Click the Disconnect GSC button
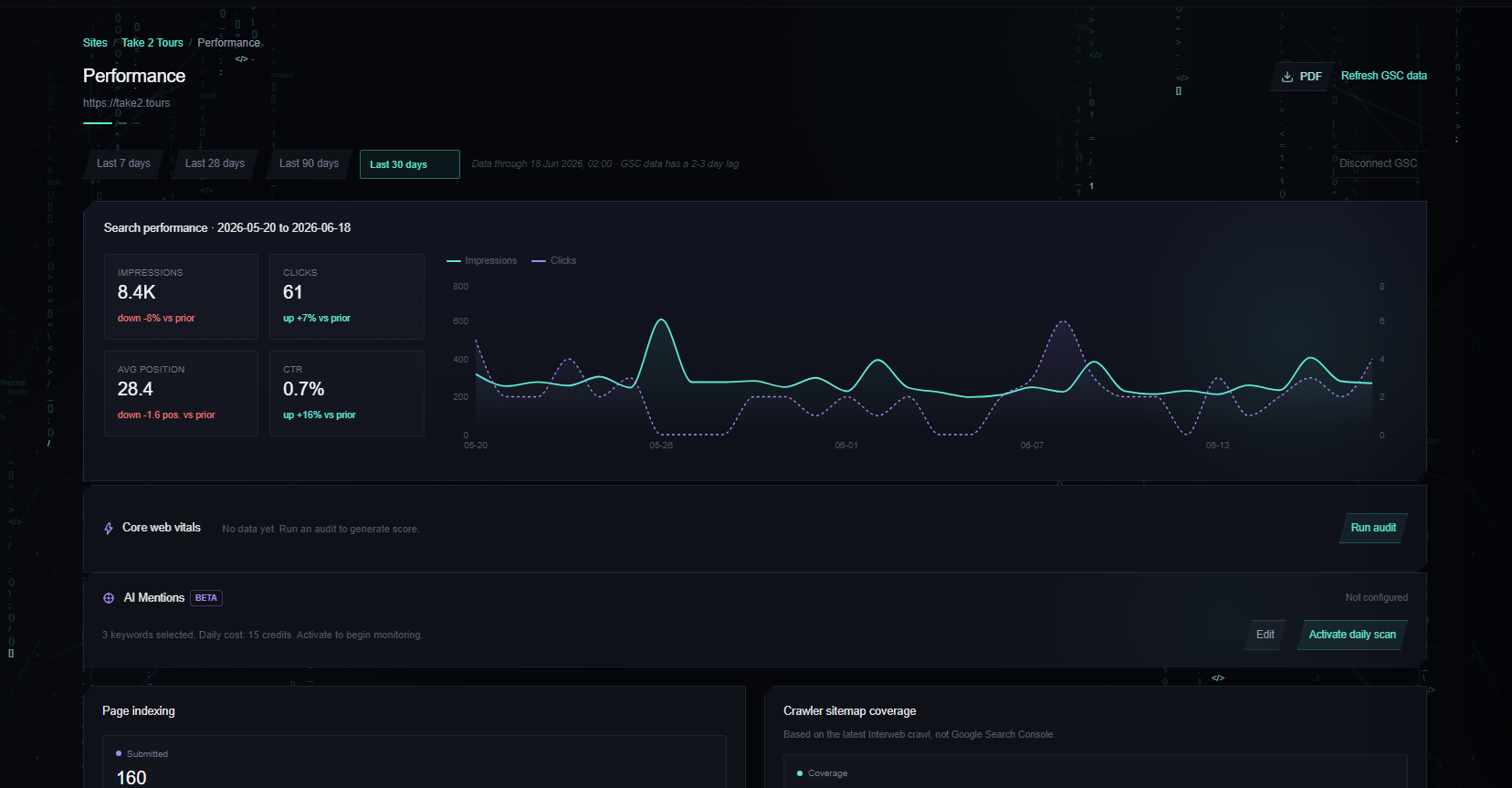 (x=1378, y=163)
